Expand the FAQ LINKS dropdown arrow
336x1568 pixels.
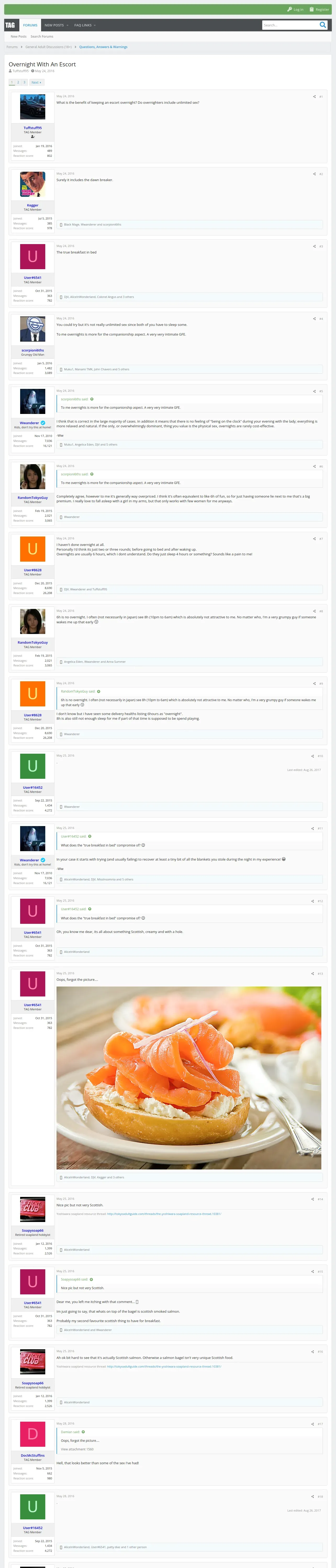click(94, 26)
